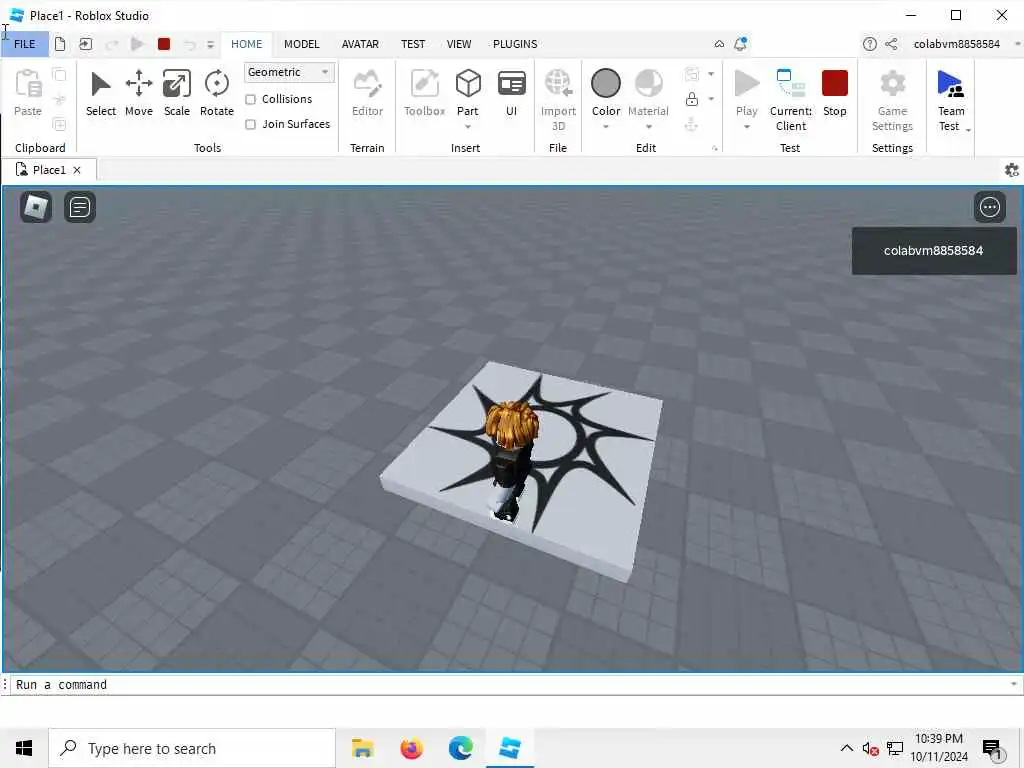Image resolution: width=1024 pixels, height=768 pixels.
Task: Click the Material sphere icon
Action: point(648,84)
